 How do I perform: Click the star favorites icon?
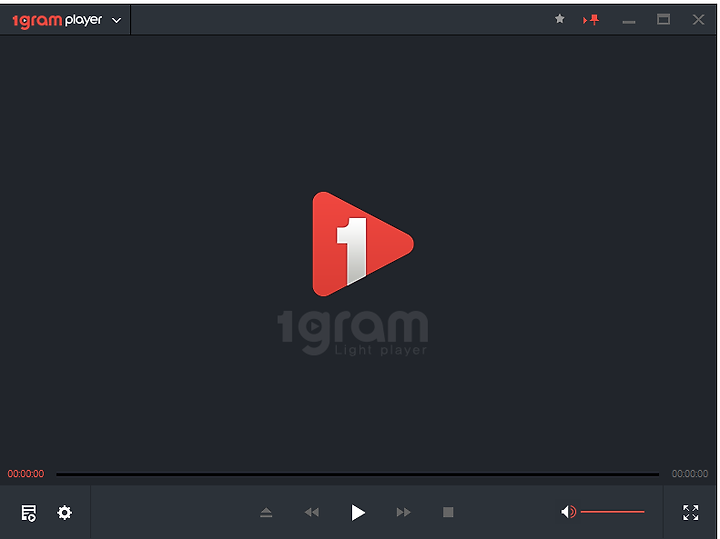(559, 19)
